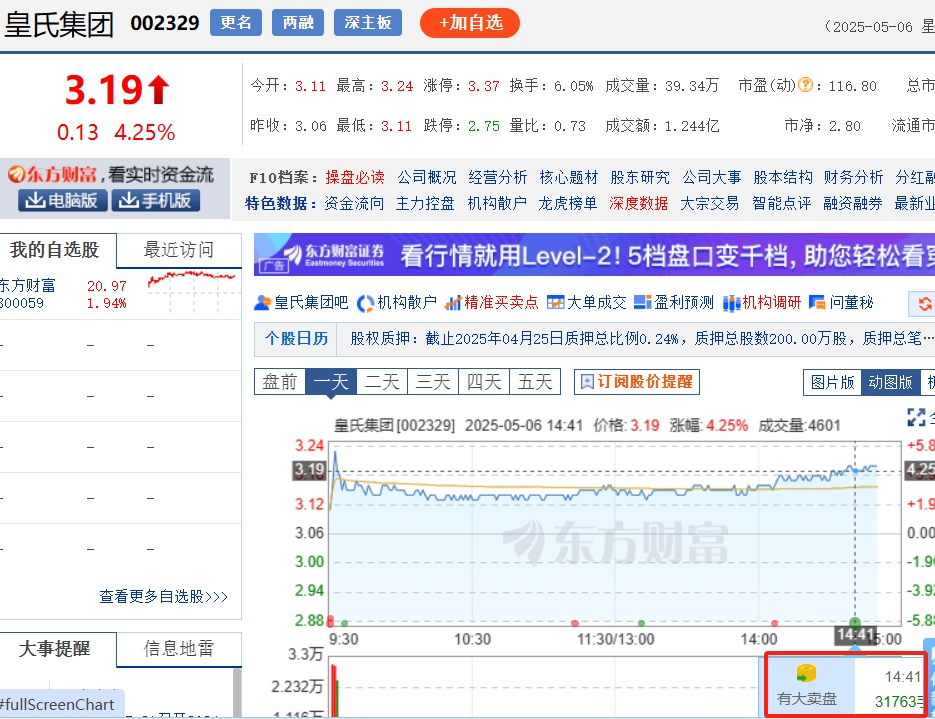Open 东方财富 300059 watchlist row
935x719 pixels.
coord(120,294)
